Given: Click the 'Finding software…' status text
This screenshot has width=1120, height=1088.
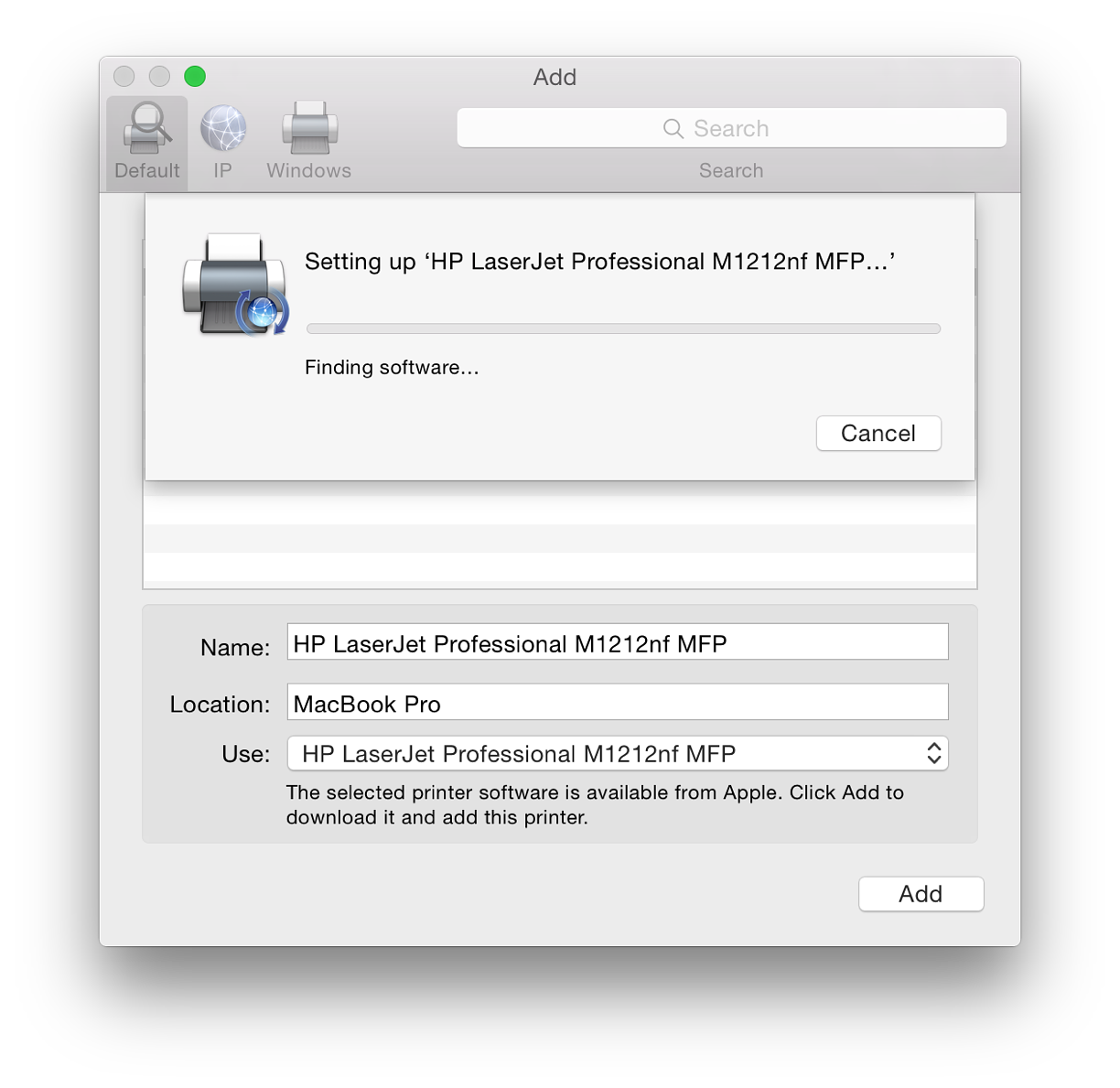Looking at the screenshot, I should [392, 368].
